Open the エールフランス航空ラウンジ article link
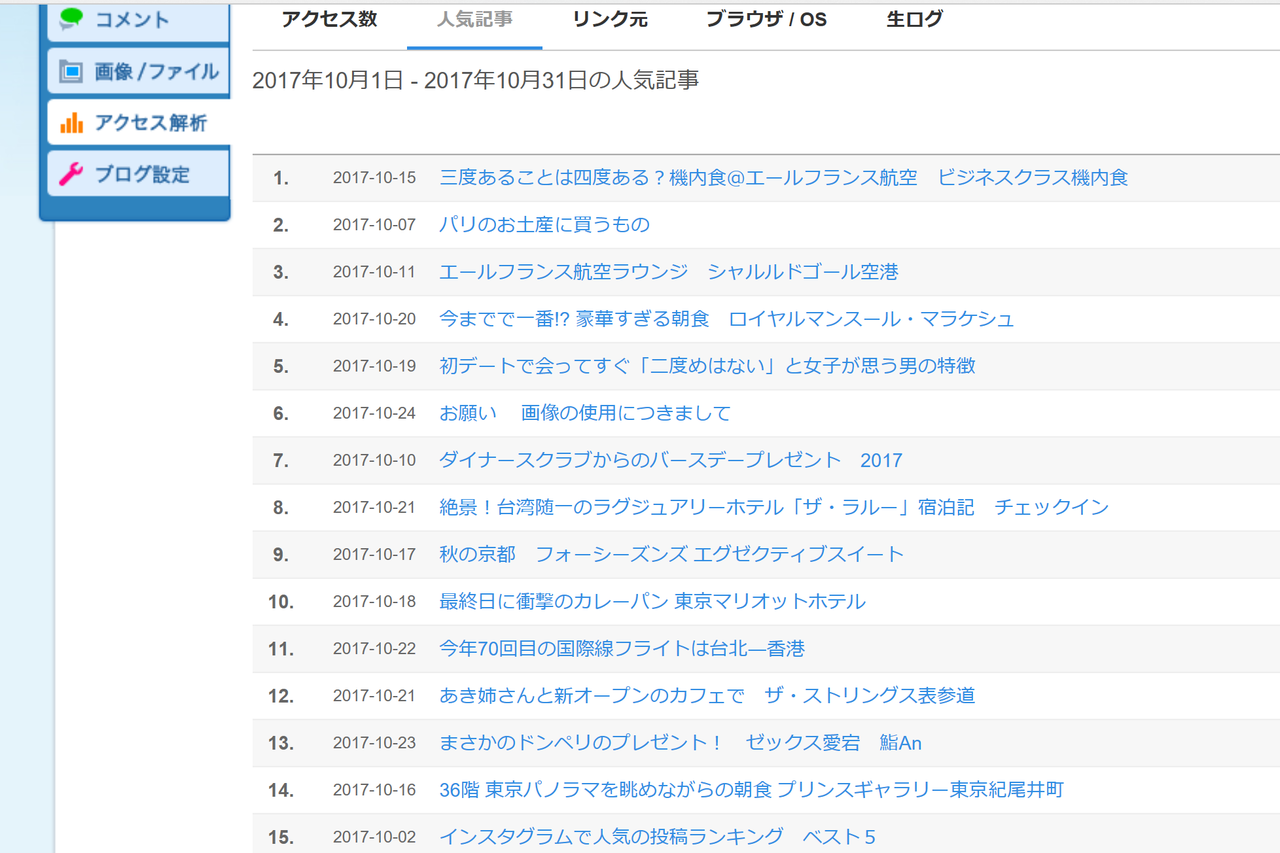Viewport: 1280px width, 853px height. click(669, 272)
